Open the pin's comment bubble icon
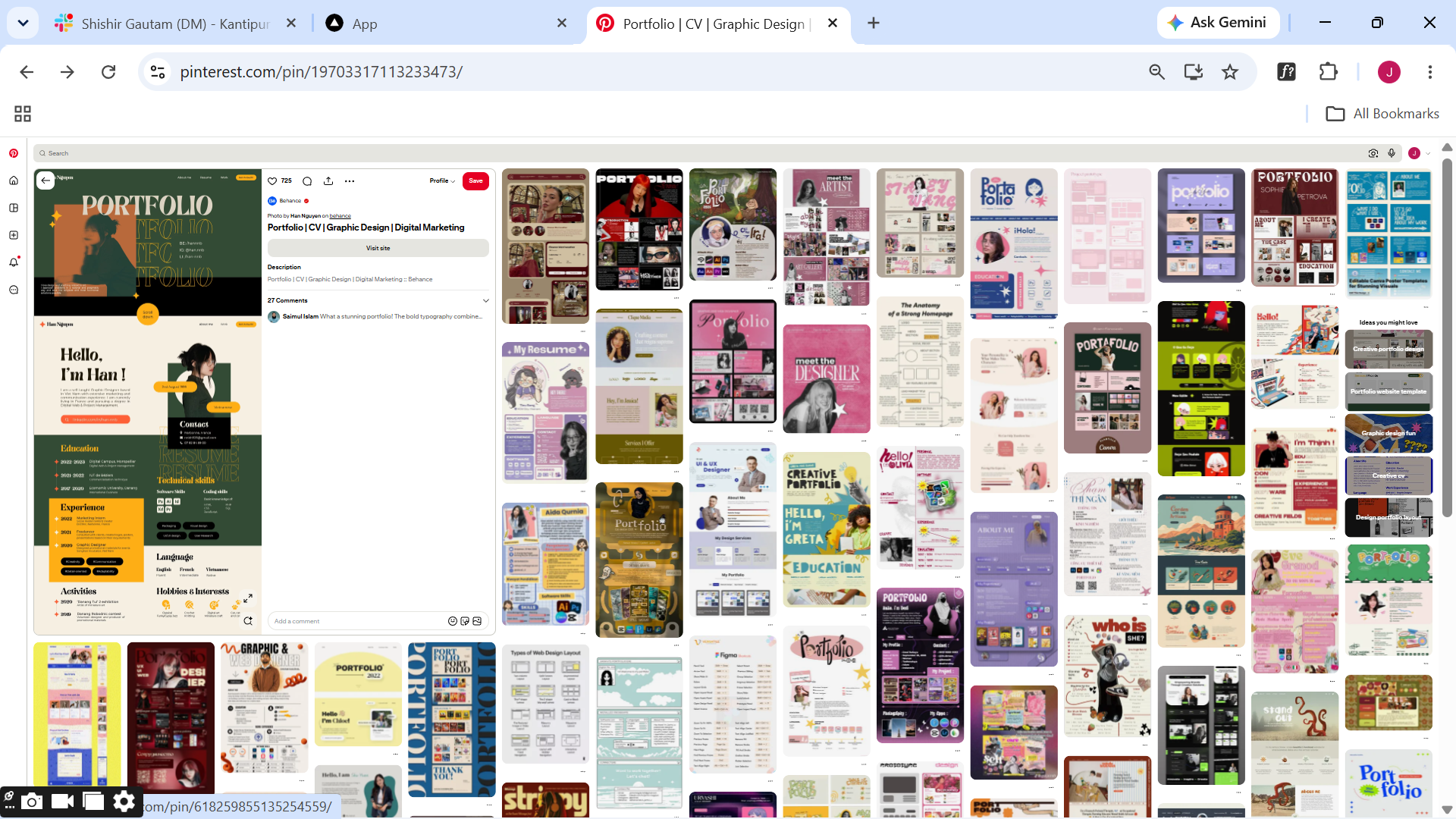 307,181
